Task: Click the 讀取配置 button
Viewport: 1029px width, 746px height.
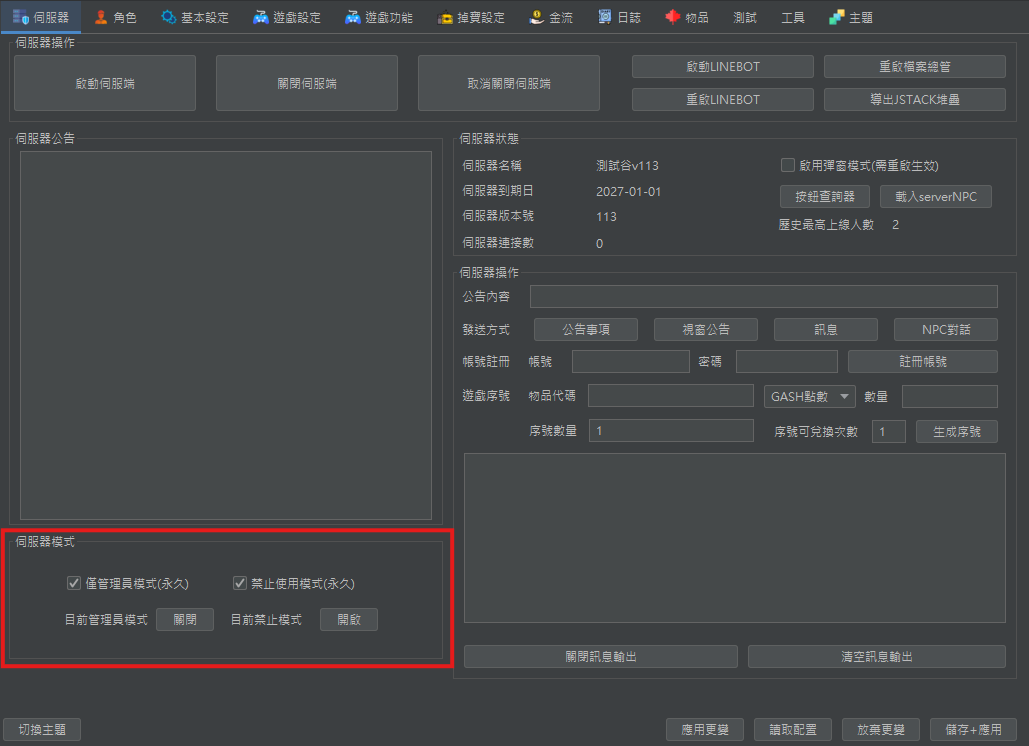Action: [x=793, y=730]
